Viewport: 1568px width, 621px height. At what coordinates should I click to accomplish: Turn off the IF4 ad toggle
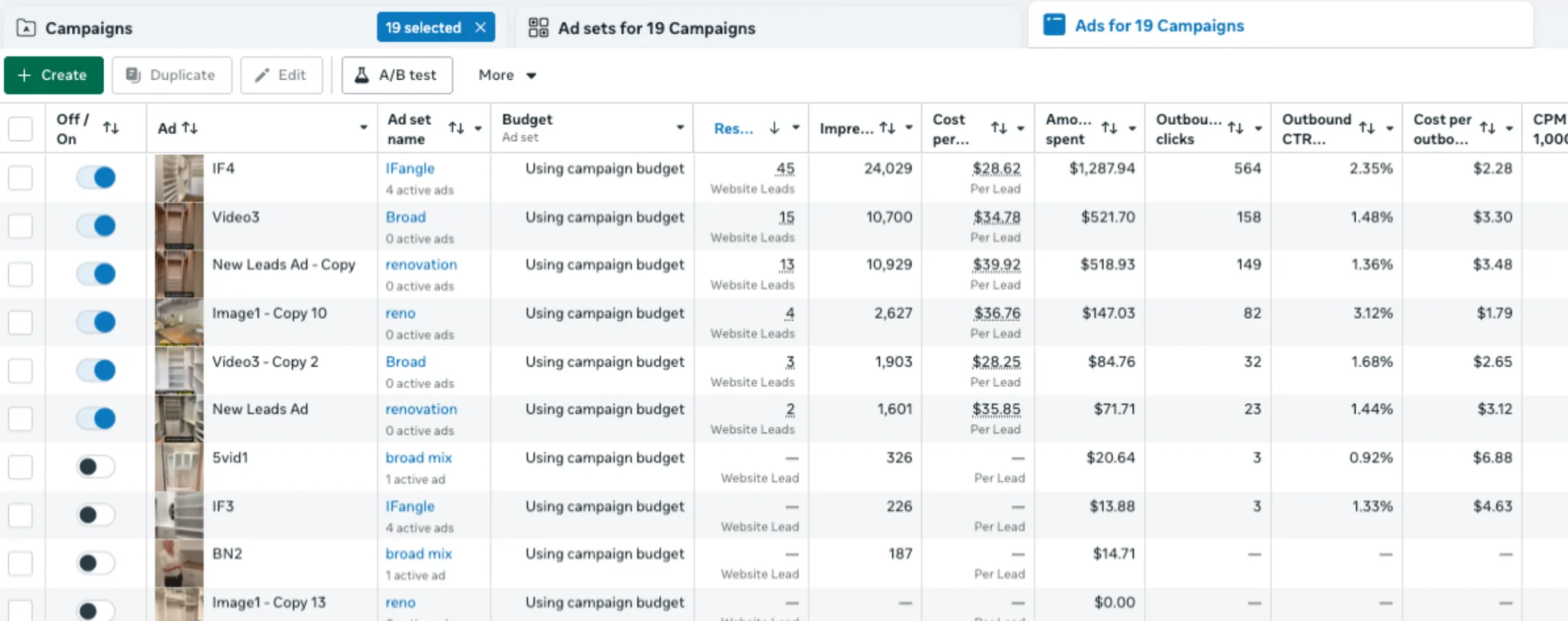[96, 178]
